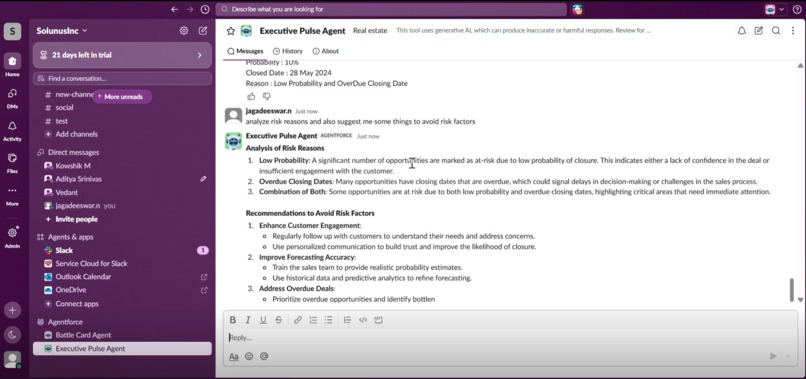Go forward with the right arrow
Screen dimensions: 806x379
click(x=190, y=9)
